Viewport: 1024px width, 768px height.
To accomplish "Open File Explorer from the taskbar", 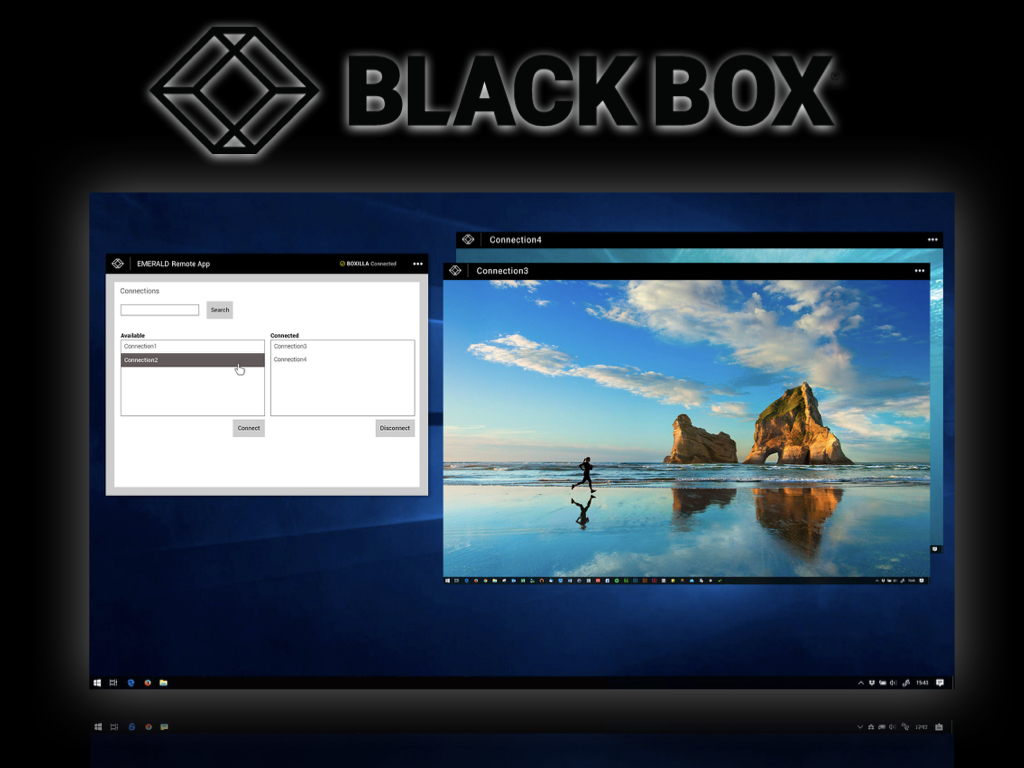I will (x=164, y=683).
